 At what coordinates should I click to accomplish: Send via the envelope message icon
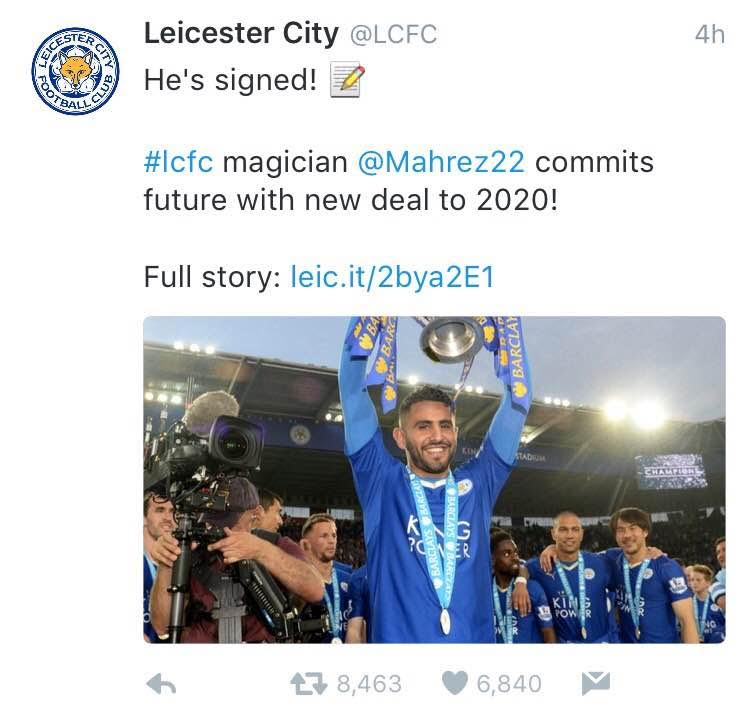tap(594, 684)
